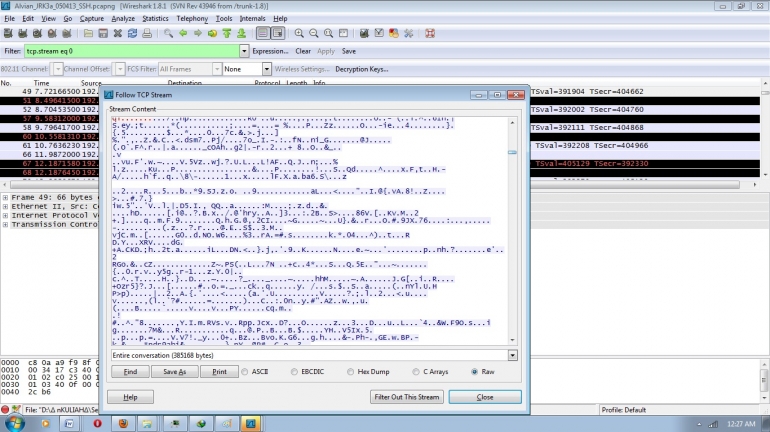Click the list capture interfaces icon
Screen dimensions: 770x432
click(8, 33)
